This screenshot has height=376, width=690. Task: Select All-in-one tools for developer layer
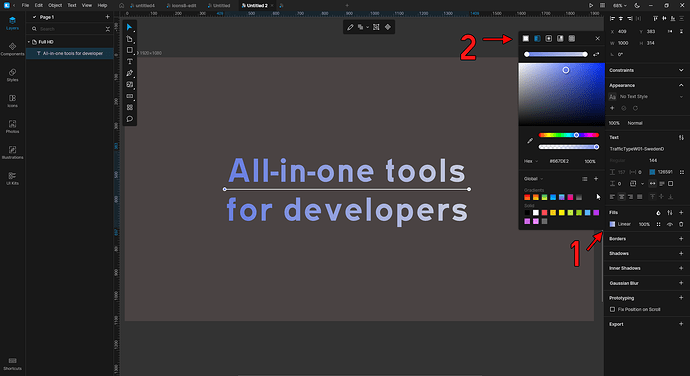[70, 53]
